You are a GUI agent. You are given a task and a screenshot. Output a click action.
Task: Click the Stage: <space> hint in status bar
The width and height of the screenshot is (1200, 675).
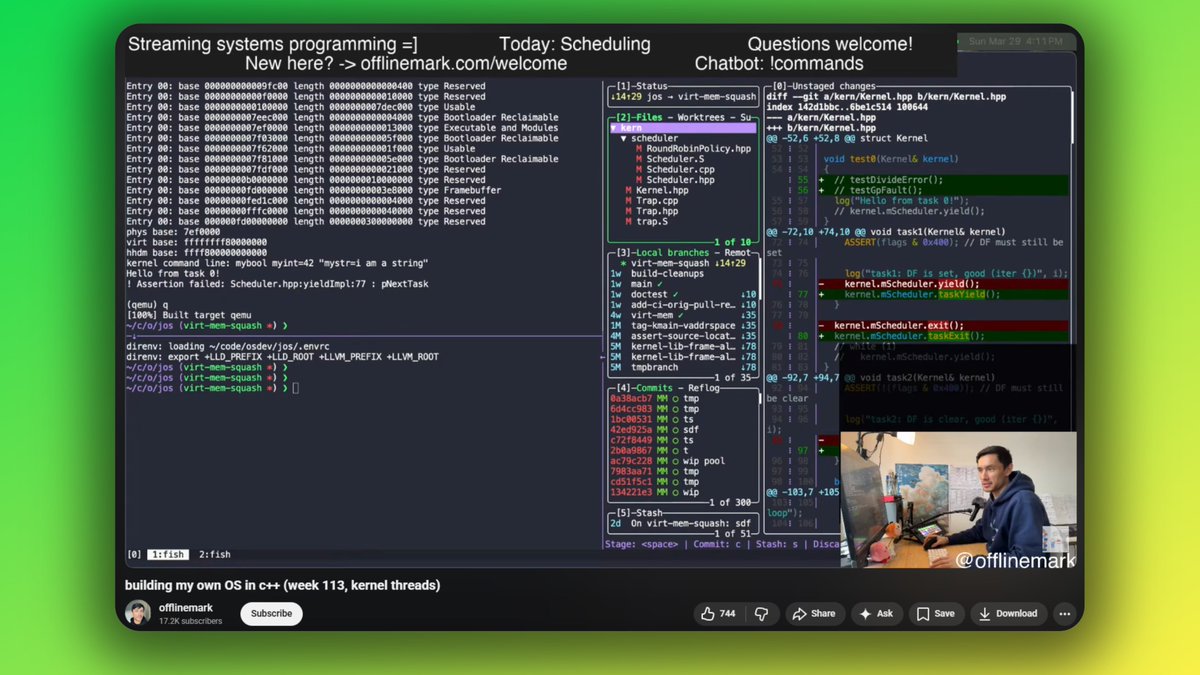pyautogui.click(x=641, y=545)
